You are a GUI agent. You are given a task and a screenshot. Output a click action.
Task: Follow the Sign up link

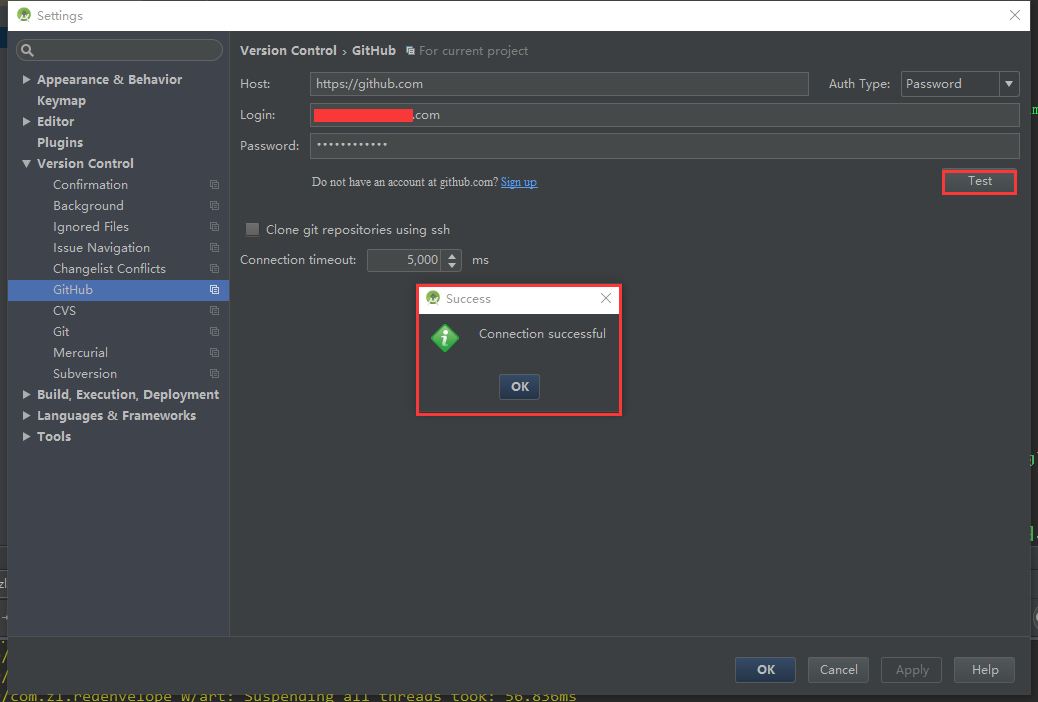519,182
